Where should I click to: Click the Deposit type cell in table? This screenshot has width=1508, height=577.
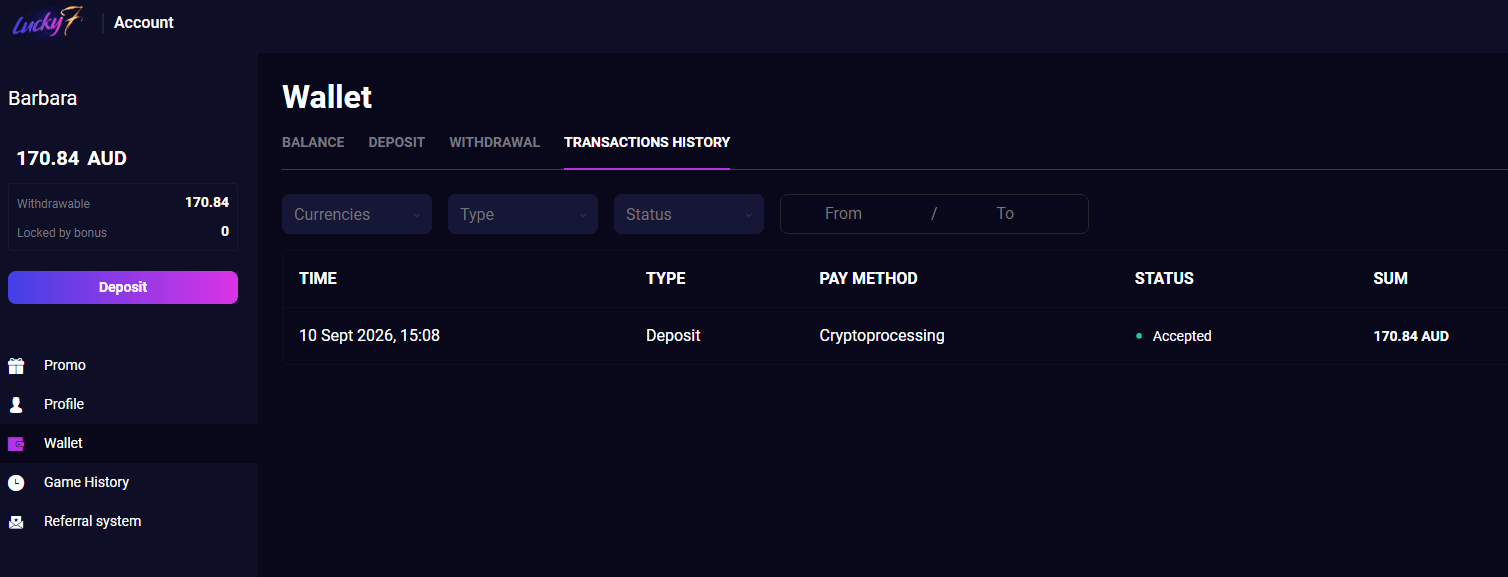pyautogui.click(x=673, y=336)
